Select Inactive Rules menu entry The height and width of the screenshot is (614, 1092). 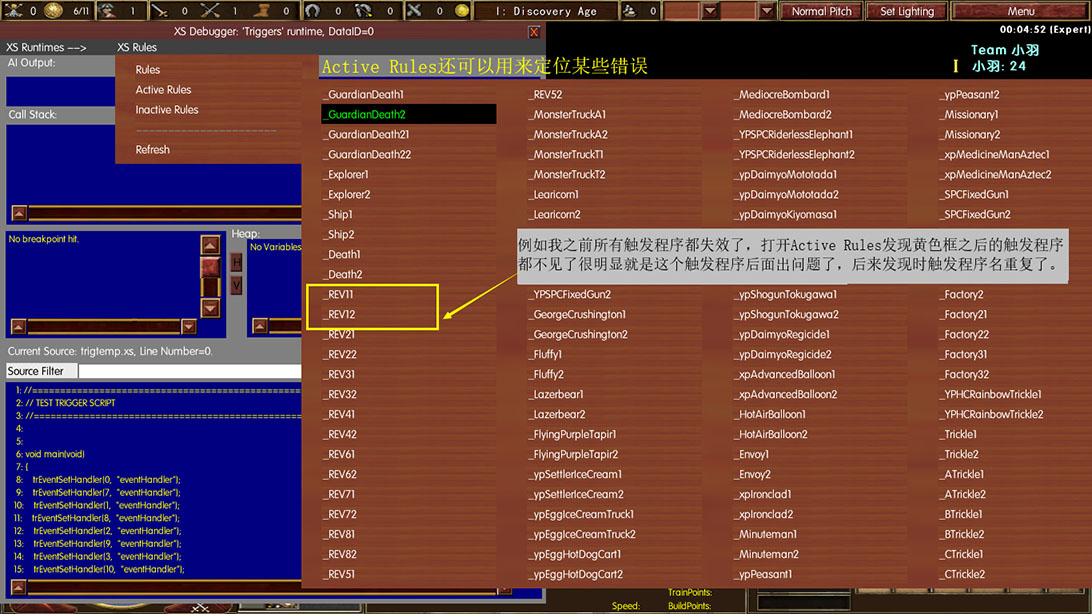pyautogui.click(x=166, y=110)
